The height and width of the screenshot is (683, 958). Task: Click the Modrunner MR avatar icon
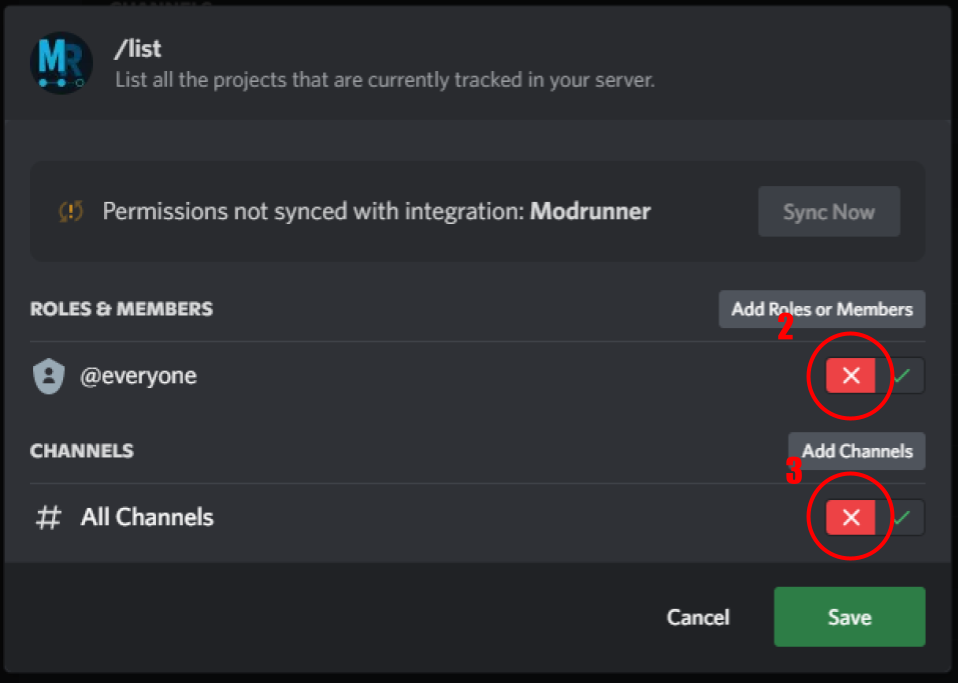(61, 63)
